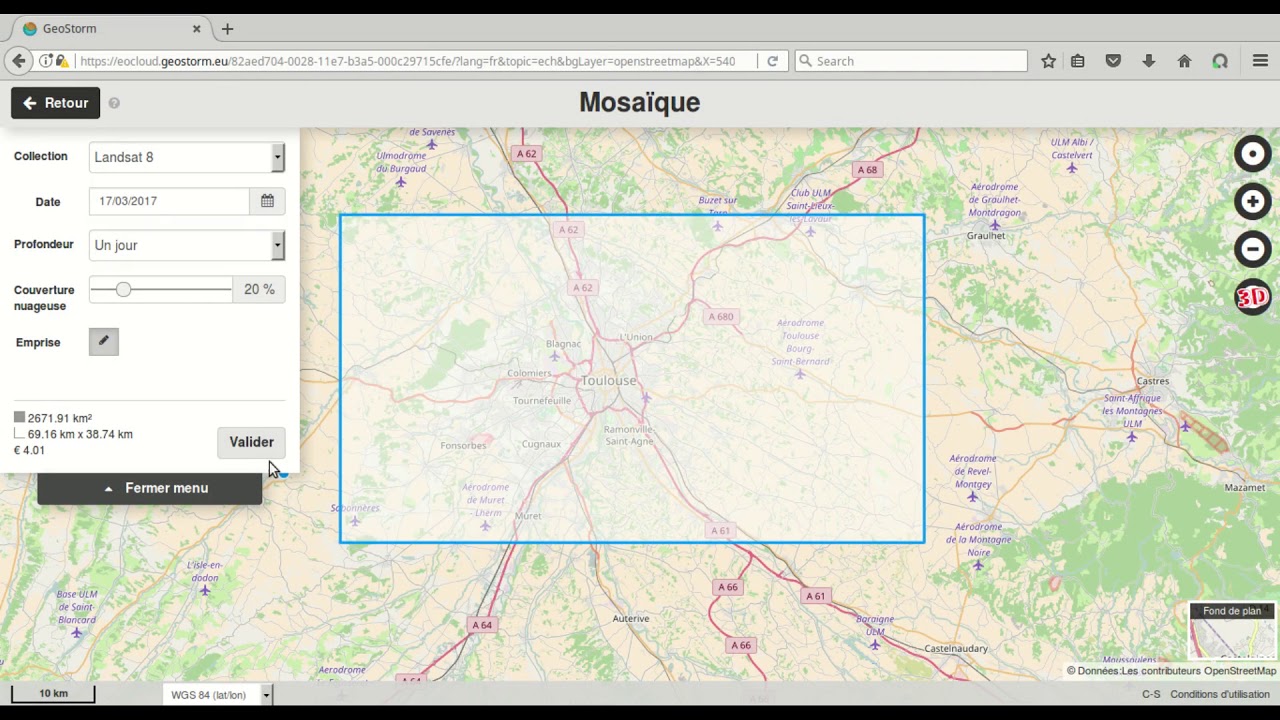Open the calendar date picker icon

tap(267, 201)
